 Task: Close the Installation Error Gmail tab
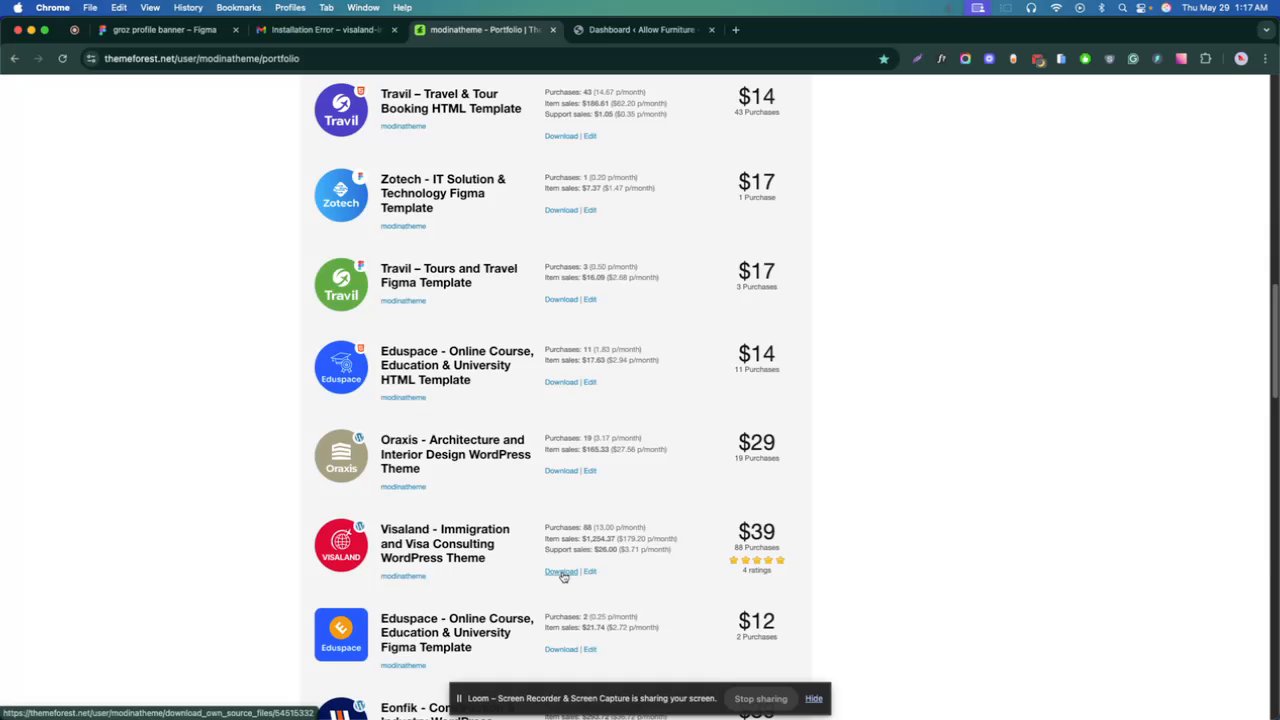coord(394,30)
